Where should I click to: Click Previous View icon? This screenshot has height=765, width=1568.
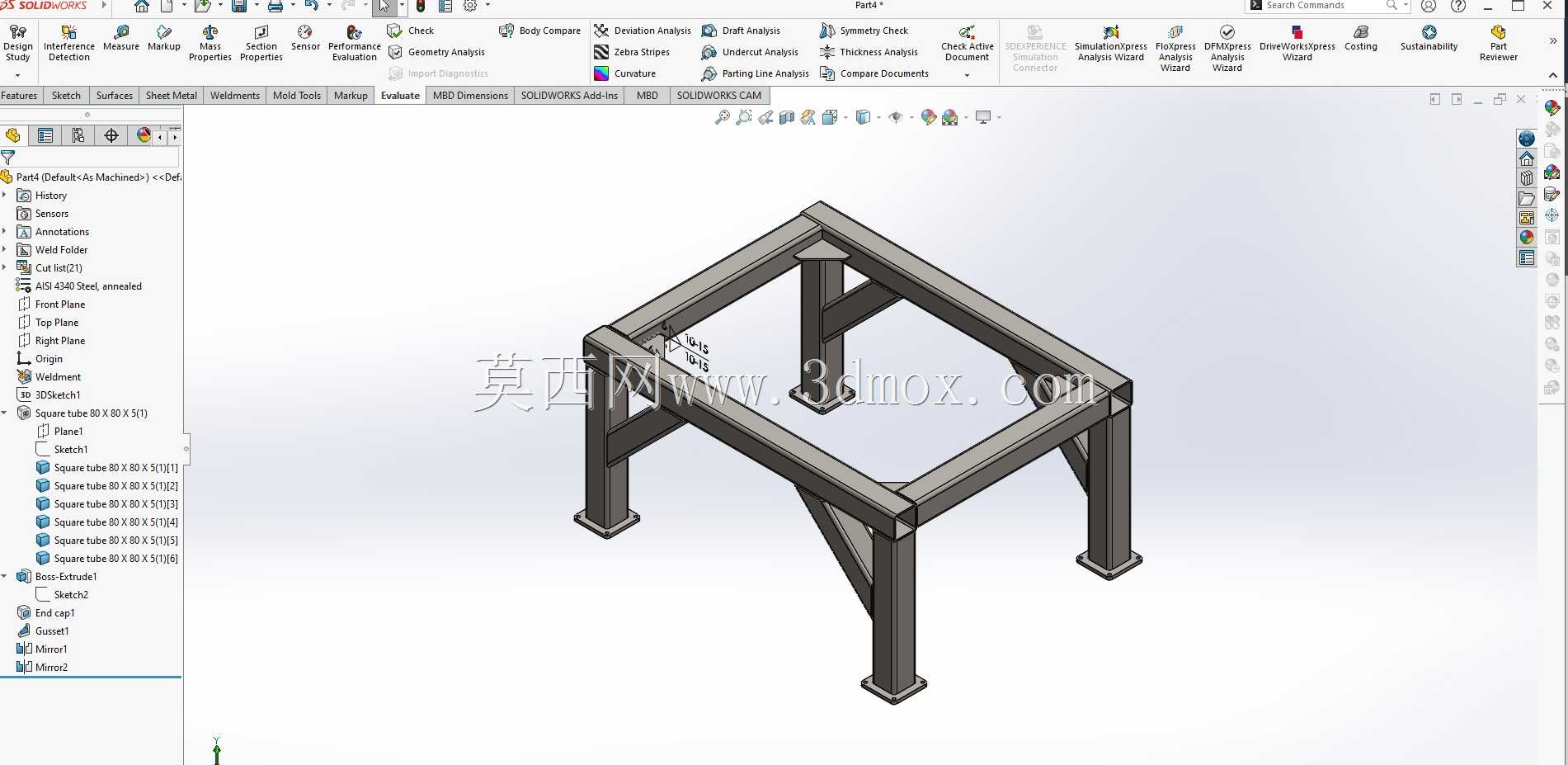765,117
